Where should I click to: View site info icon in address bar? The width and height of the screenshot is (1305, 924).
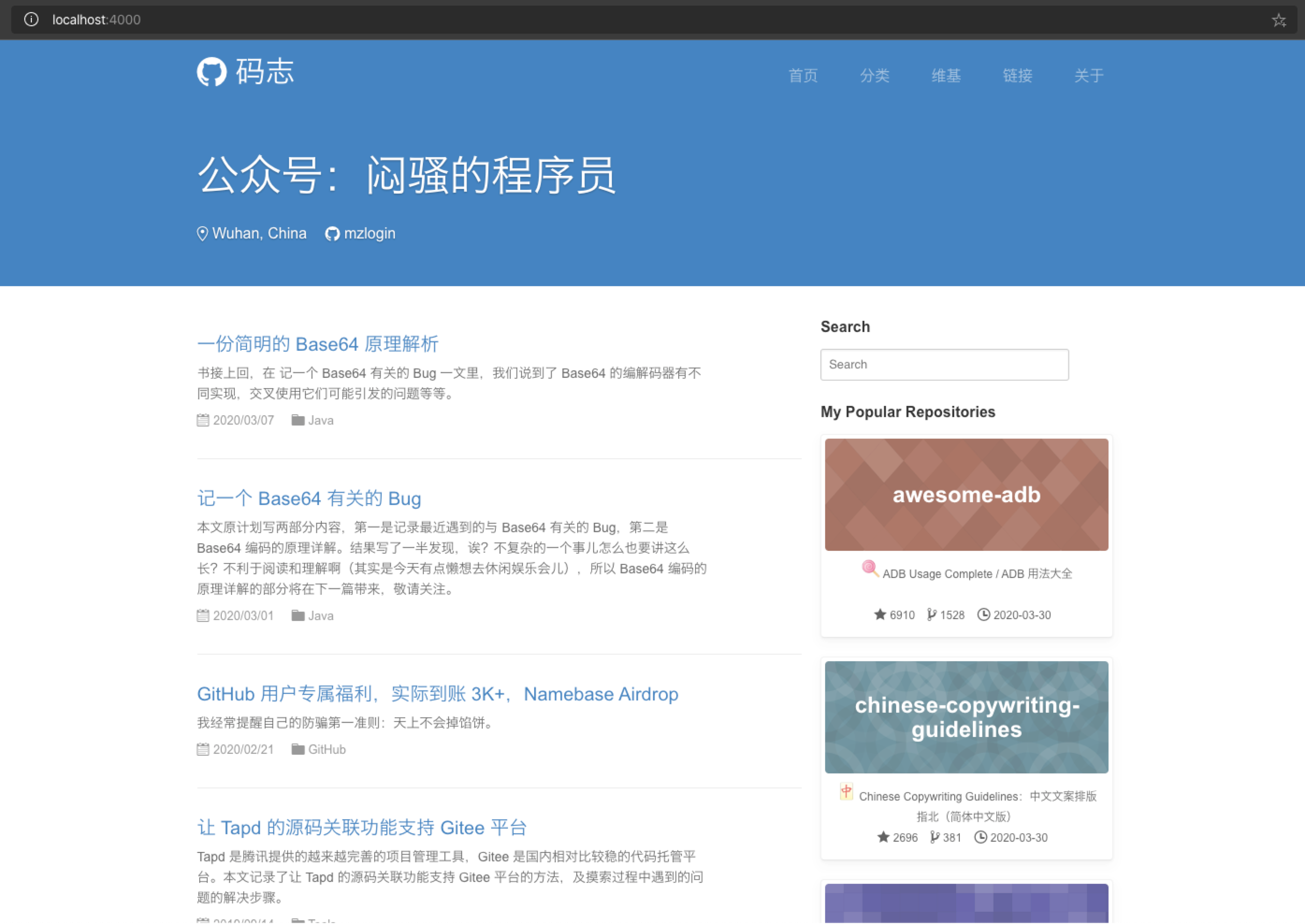31,19
